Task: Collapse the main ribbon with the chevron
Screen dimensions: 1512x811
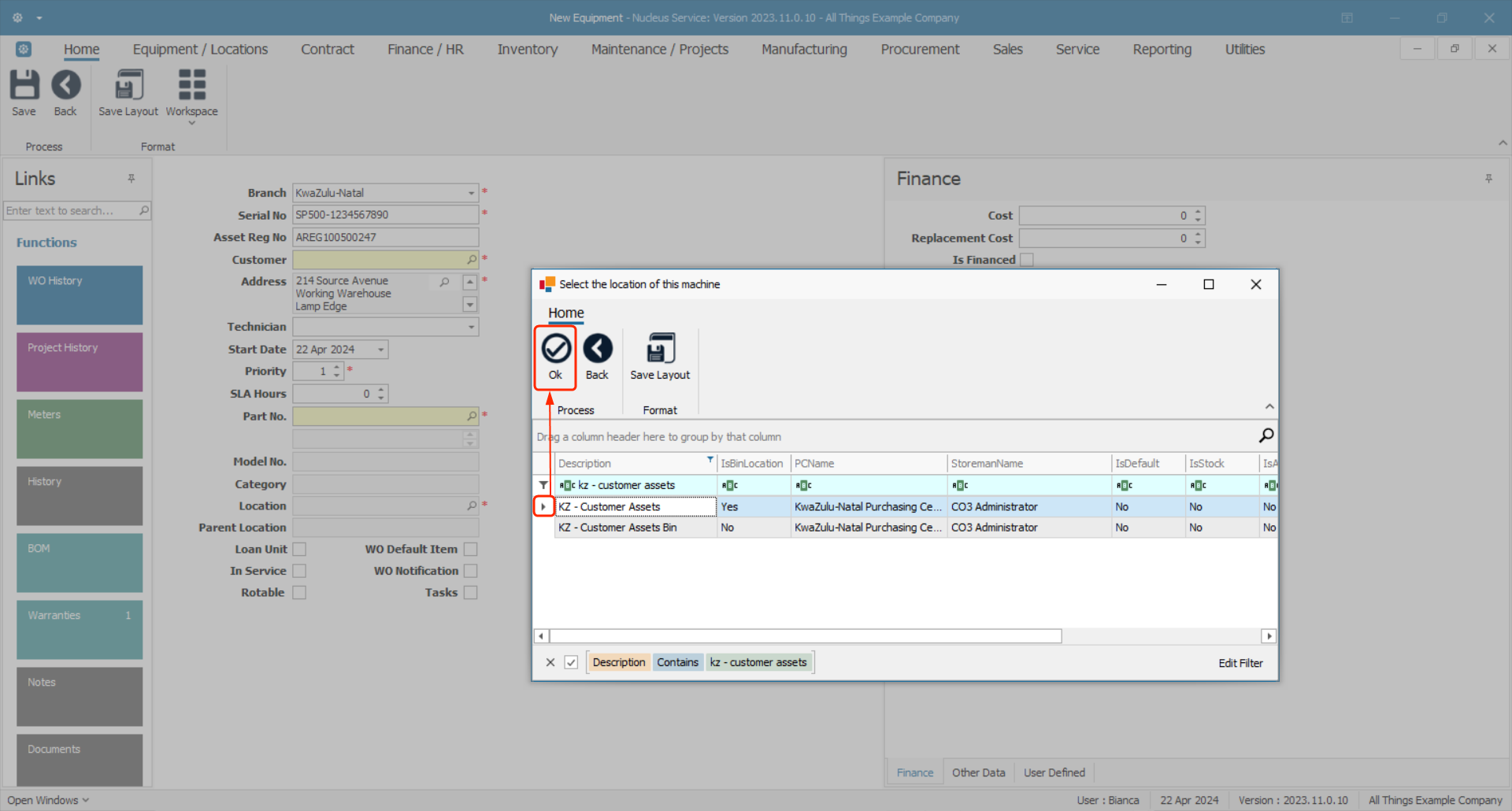Action: (1503, 143)
